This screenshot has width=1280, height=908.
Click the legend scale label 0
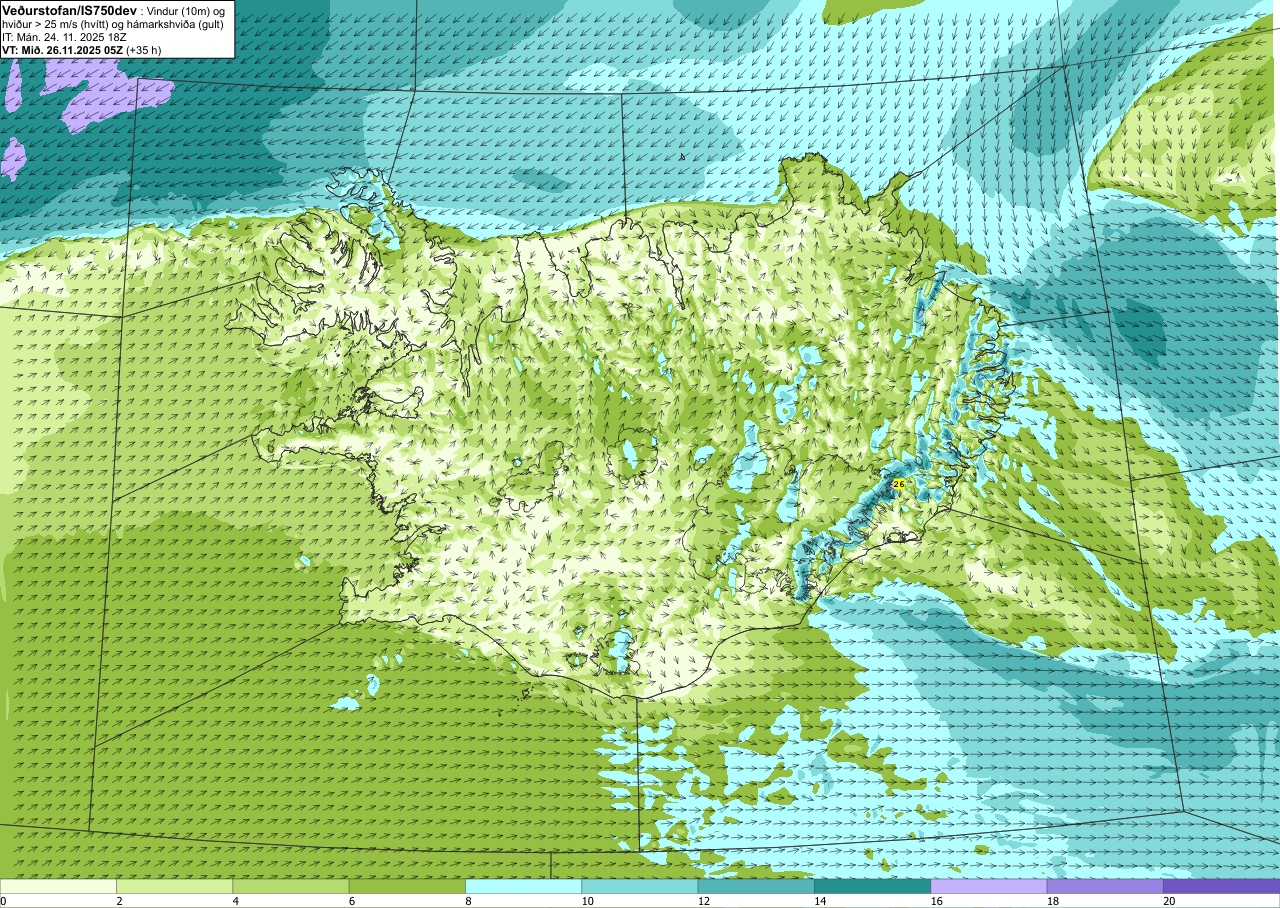coord(3,901)
